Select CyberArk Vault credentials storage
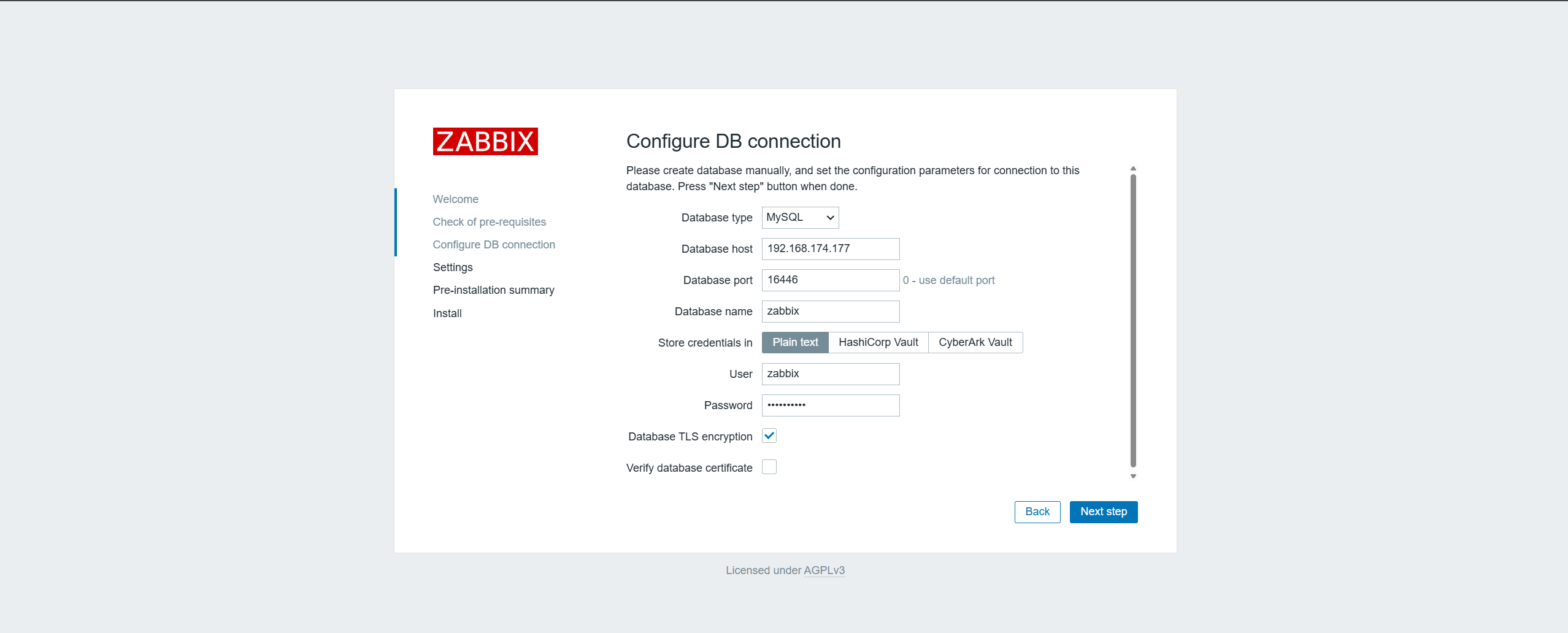Viewport: 1568px width, 633px height. click(975, 342)
